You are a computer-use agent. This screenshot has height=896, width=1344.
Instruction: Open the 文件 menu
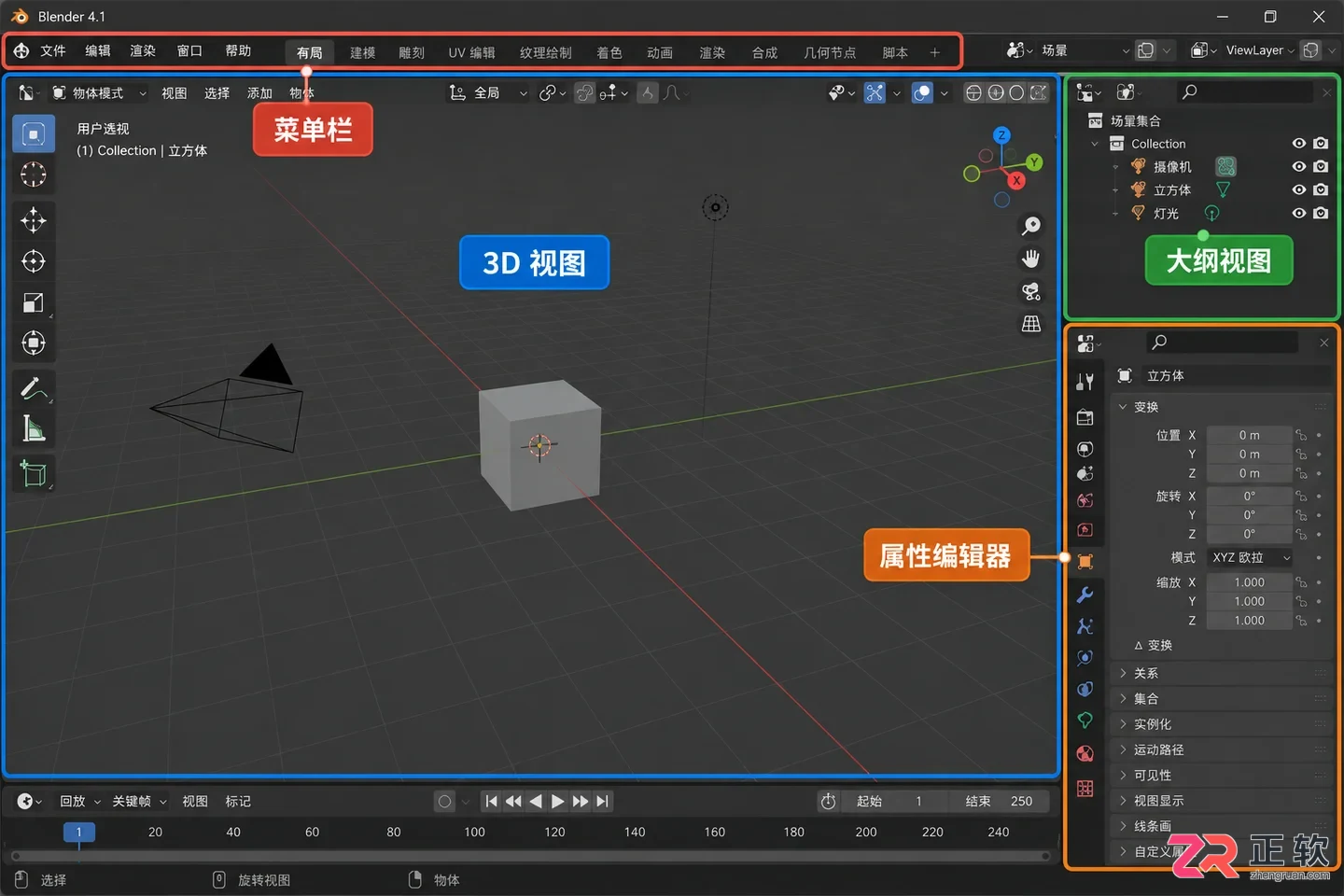(x=53, y=50)
